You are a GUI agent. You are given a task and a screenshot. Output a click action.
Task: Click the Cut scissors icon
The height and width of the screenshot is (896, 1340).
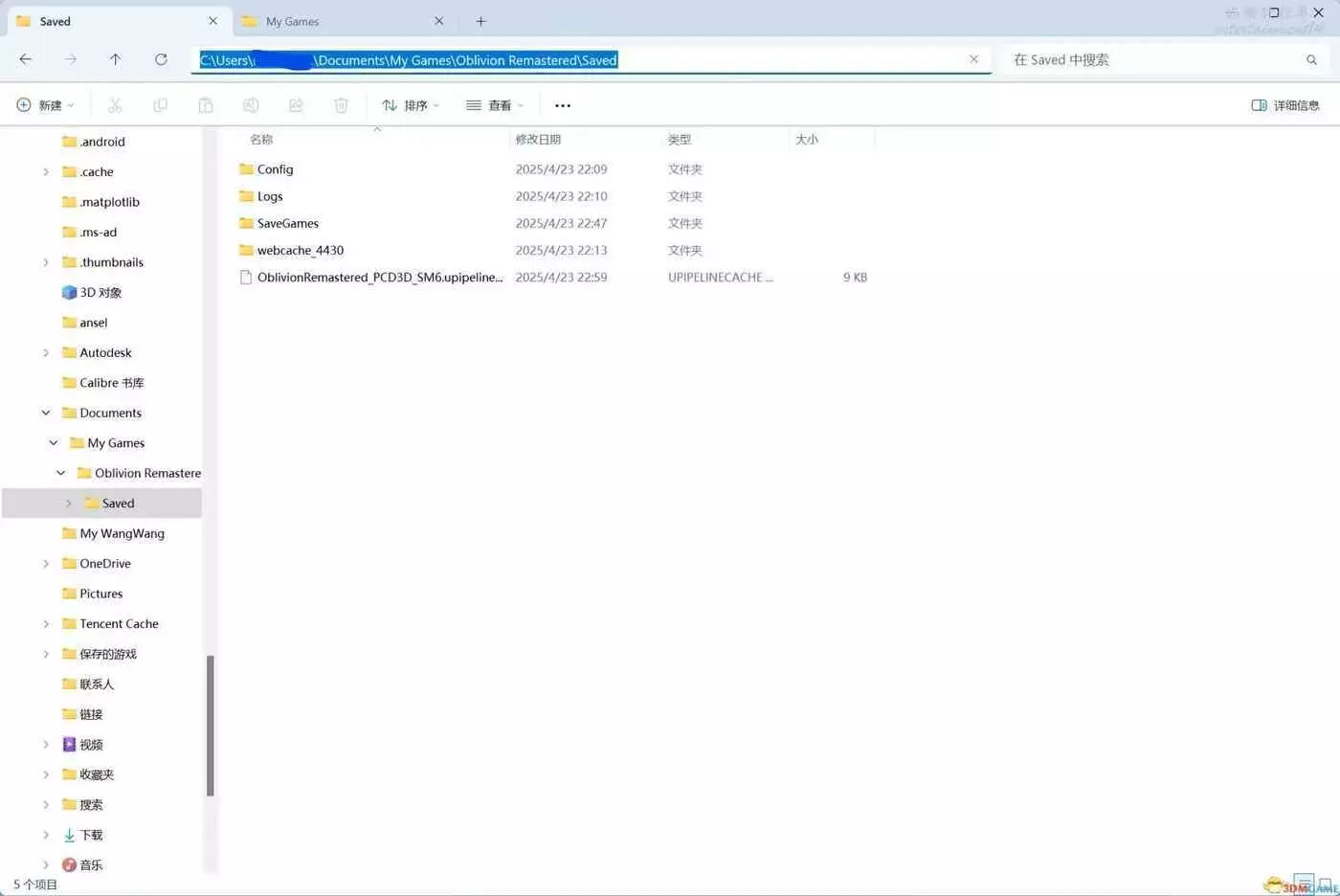click(x=115, y=105)
